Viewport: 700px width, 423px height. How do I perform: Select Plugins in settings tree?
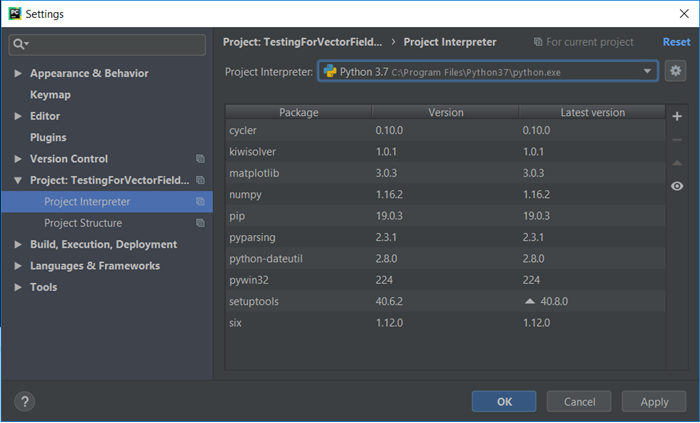[x=48, y=137]
